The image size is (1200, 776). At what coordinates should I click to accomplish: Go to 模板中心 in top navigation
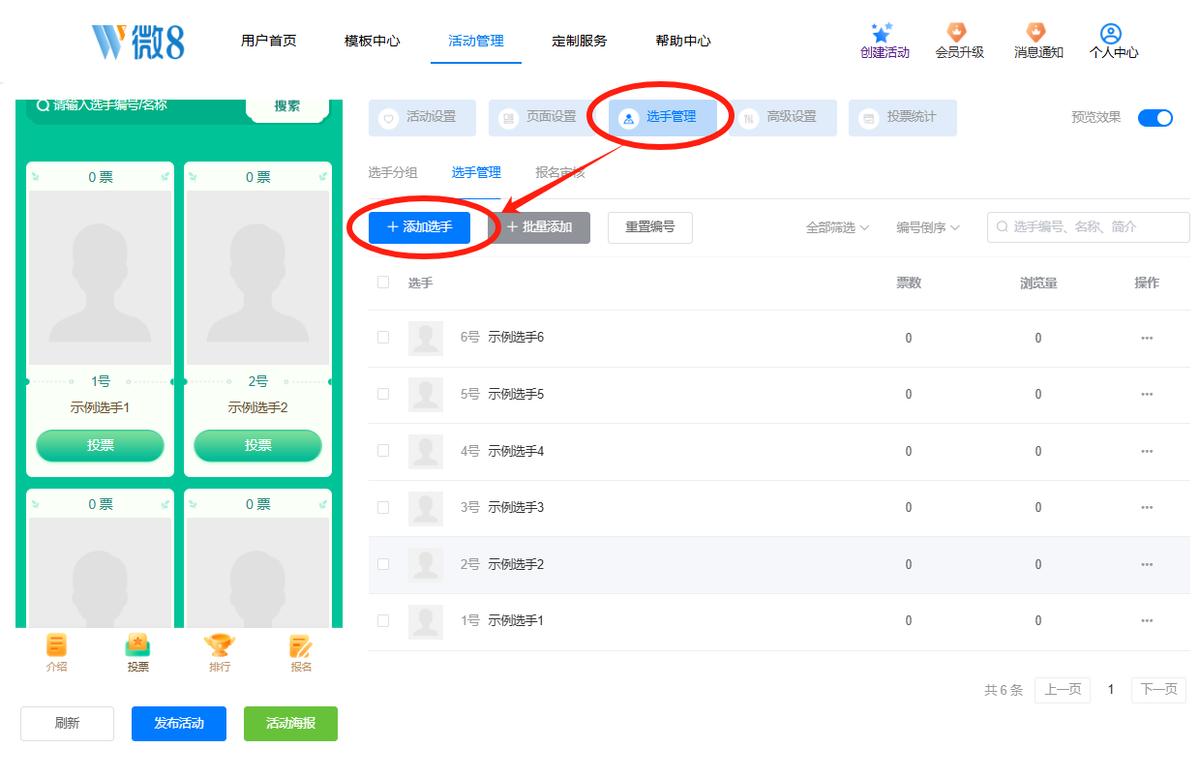pos(372,41)
